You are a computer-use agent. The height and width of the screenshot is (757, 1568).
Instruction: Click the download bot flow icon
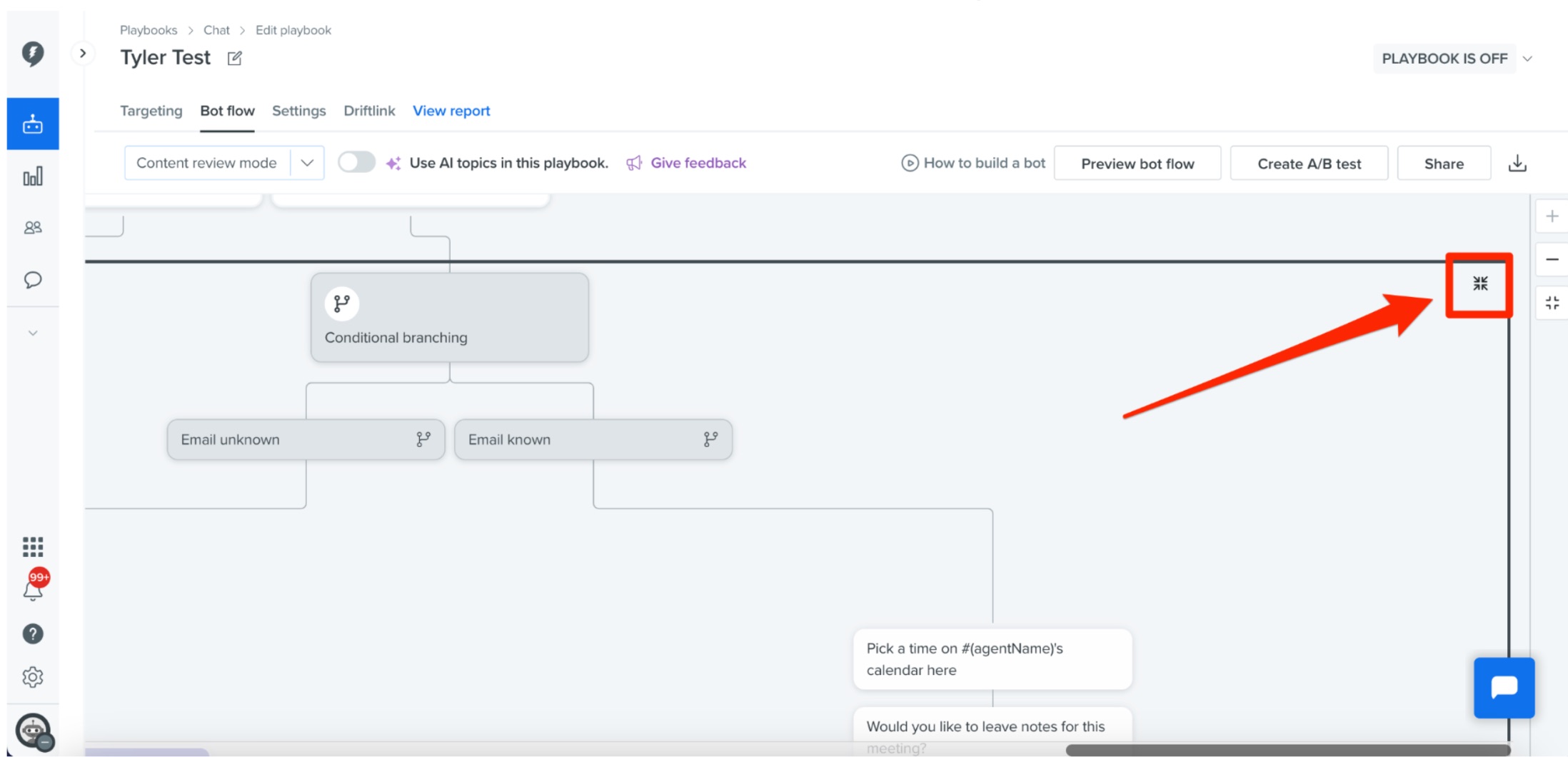coord(1517,164)
